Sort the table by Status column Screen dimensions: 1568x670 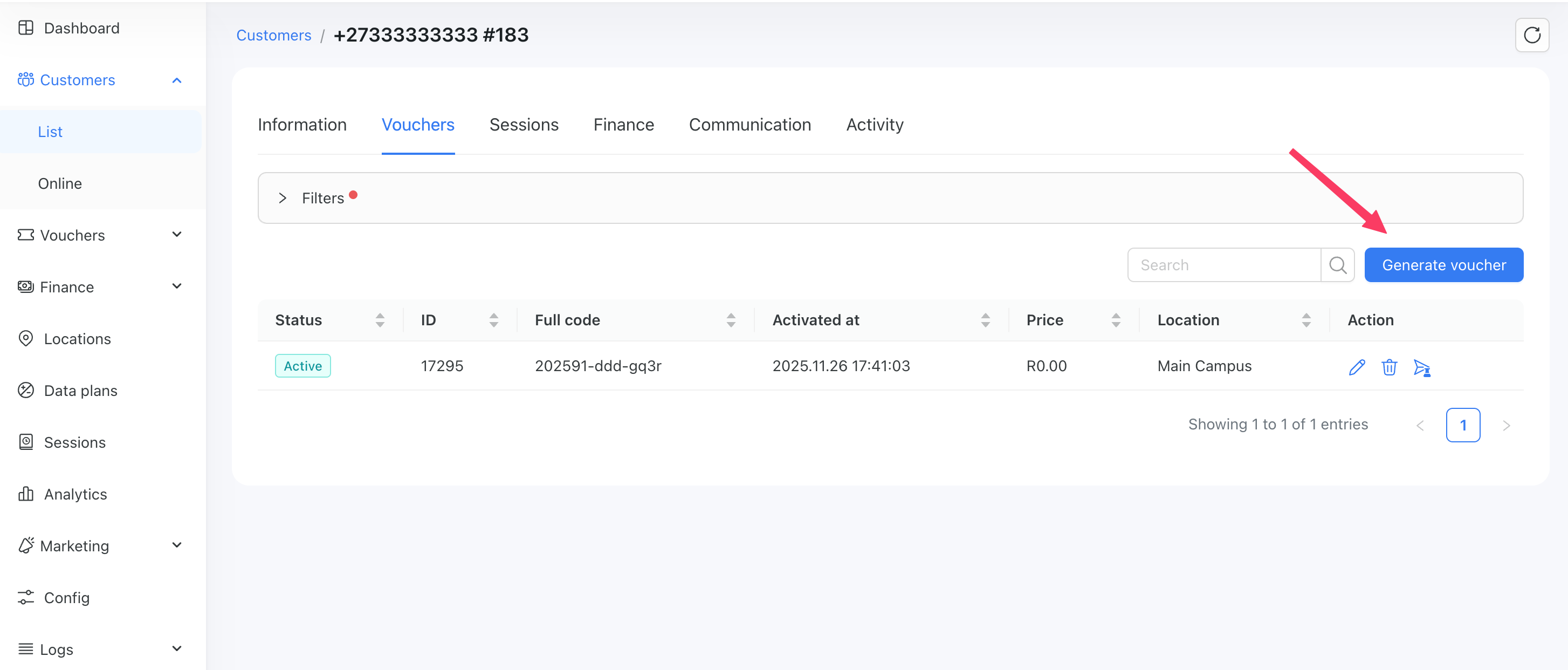[x=380, y=320]
